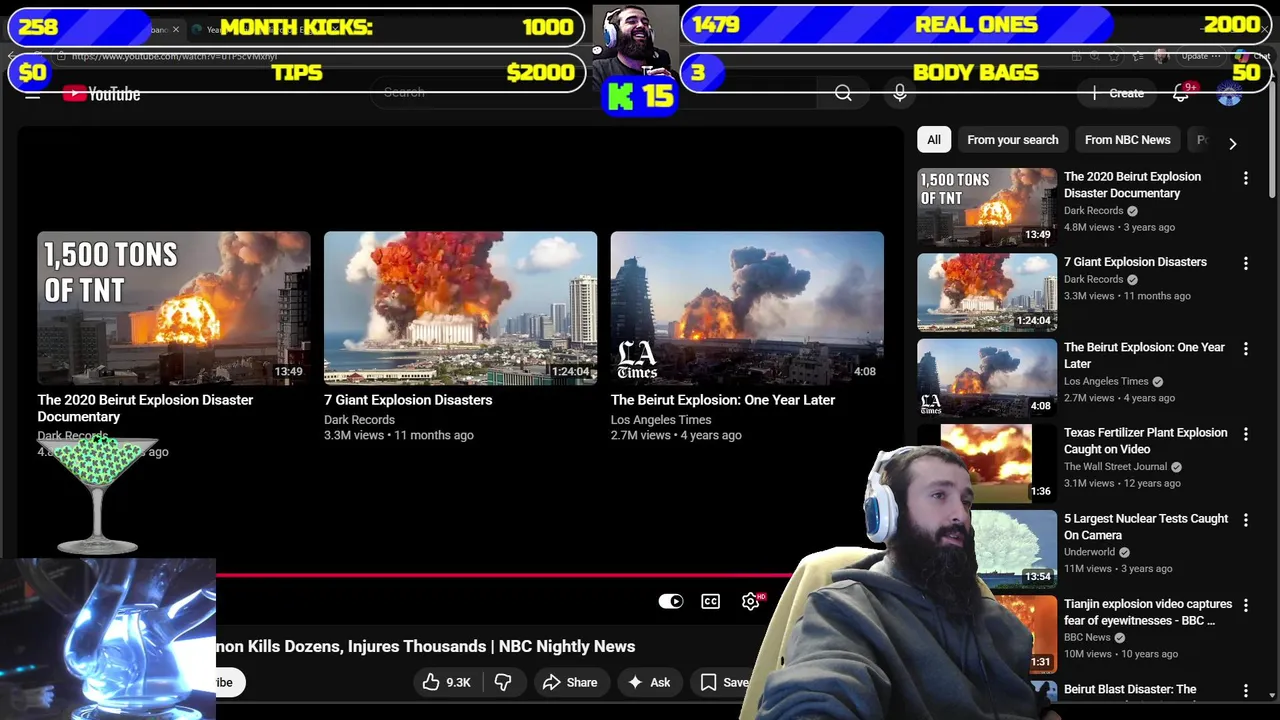Open the Ask AI button

pyautogui.click(x=648, y=682)
